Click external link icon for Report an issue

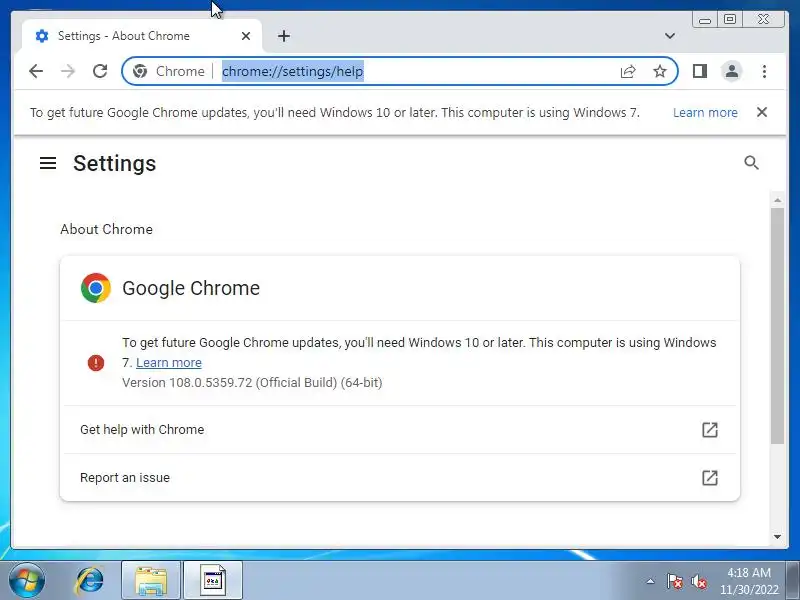(710, 478)
